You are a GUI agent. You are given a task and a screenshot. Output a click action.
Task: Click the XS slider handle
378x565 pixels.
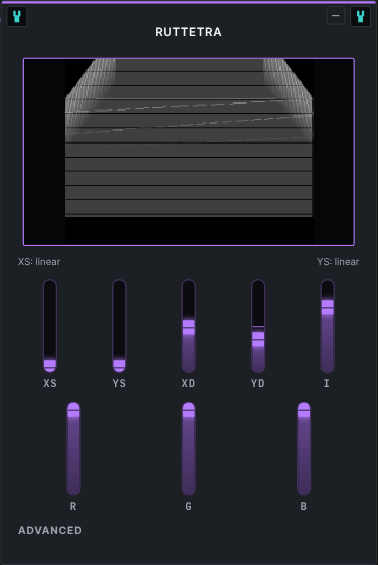(x=50, y=364)
